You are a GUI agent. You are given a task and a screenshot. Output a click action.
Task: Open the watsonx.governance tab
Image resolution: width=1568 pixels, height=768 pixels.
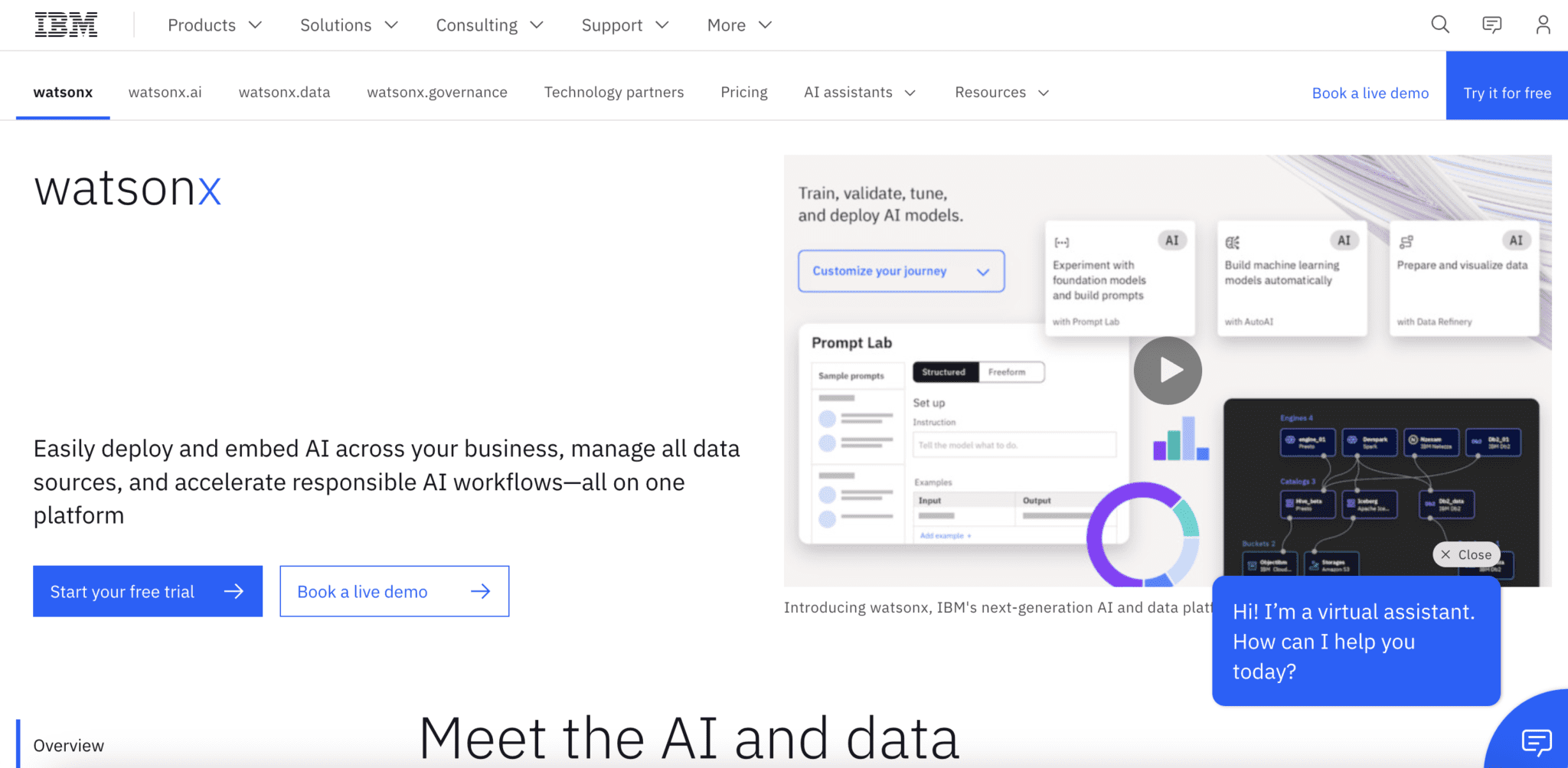[x=436, y=92]
